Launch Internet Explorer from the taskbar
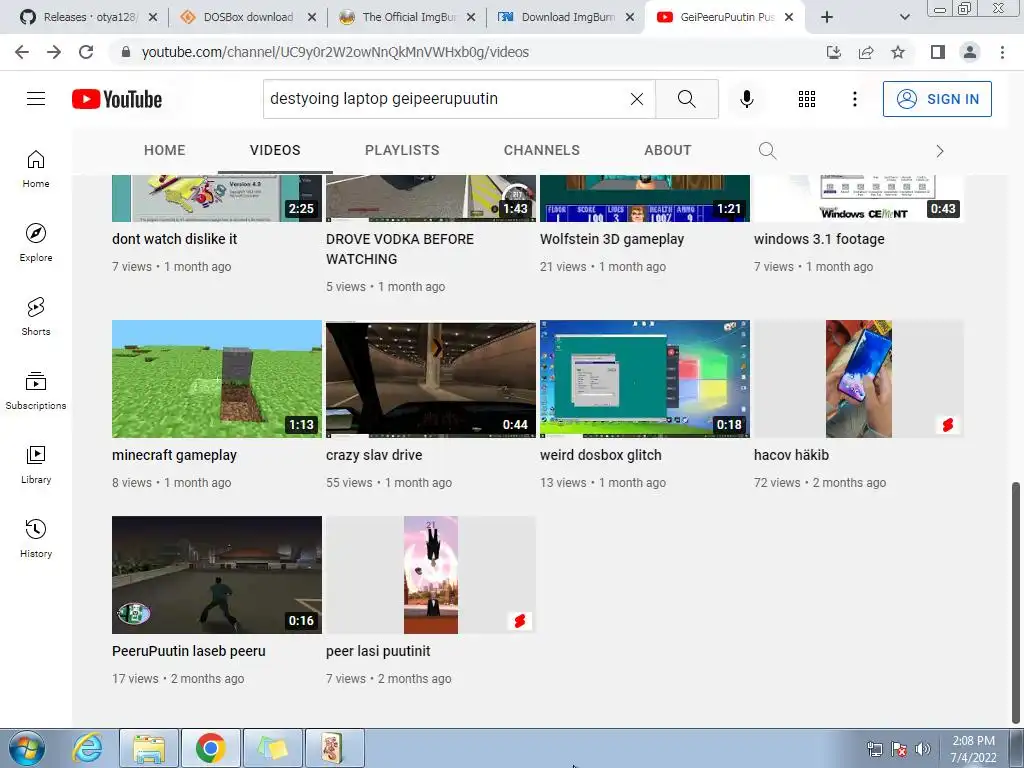 [88, 748]
